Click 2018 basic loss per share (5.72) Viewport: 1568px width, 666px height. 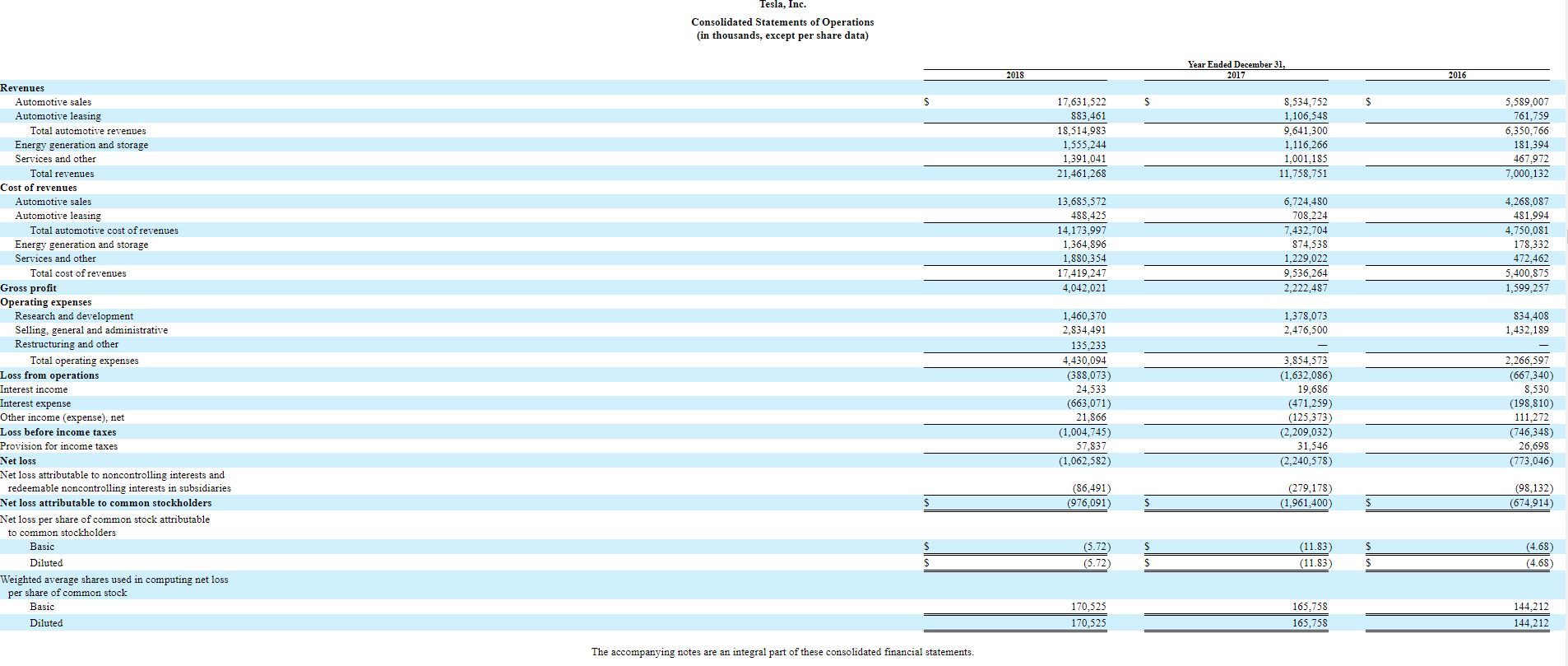(x=1097, y=547)
